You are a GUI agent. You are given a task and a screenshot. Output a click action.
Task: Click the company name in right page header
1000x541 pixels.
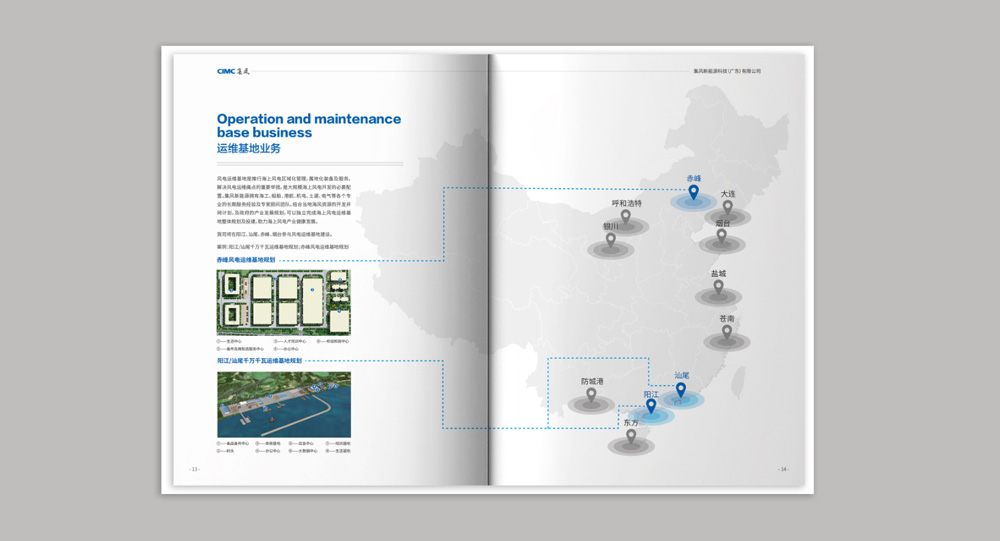click(x=727, y=71)
